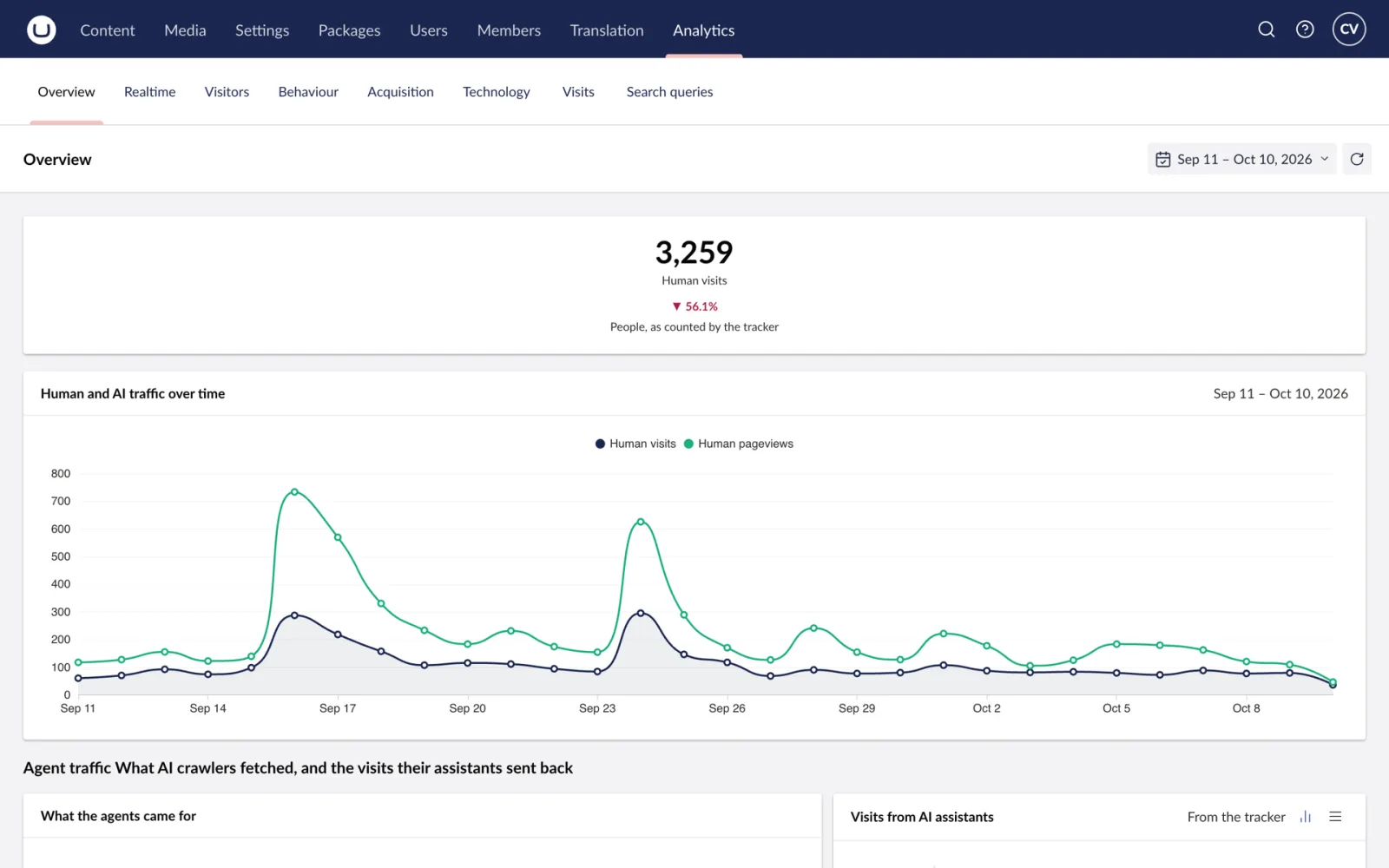Screen dimensions: 1389x868
Task: Open the Media section
Action: 185,30
